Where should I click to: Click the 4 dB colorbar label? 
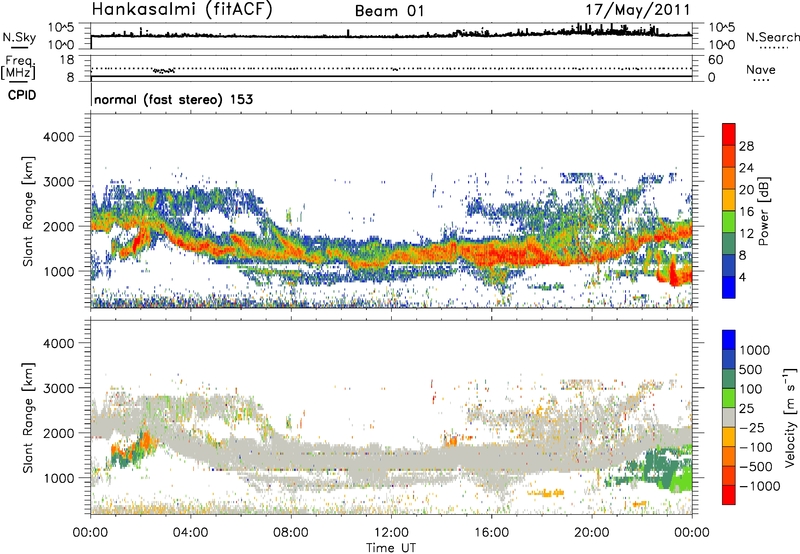743,278
